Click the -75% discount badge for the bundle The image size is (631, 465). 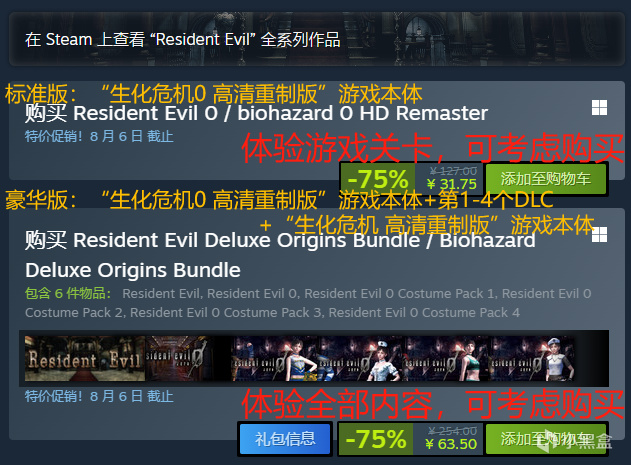(x=376, y=439)
